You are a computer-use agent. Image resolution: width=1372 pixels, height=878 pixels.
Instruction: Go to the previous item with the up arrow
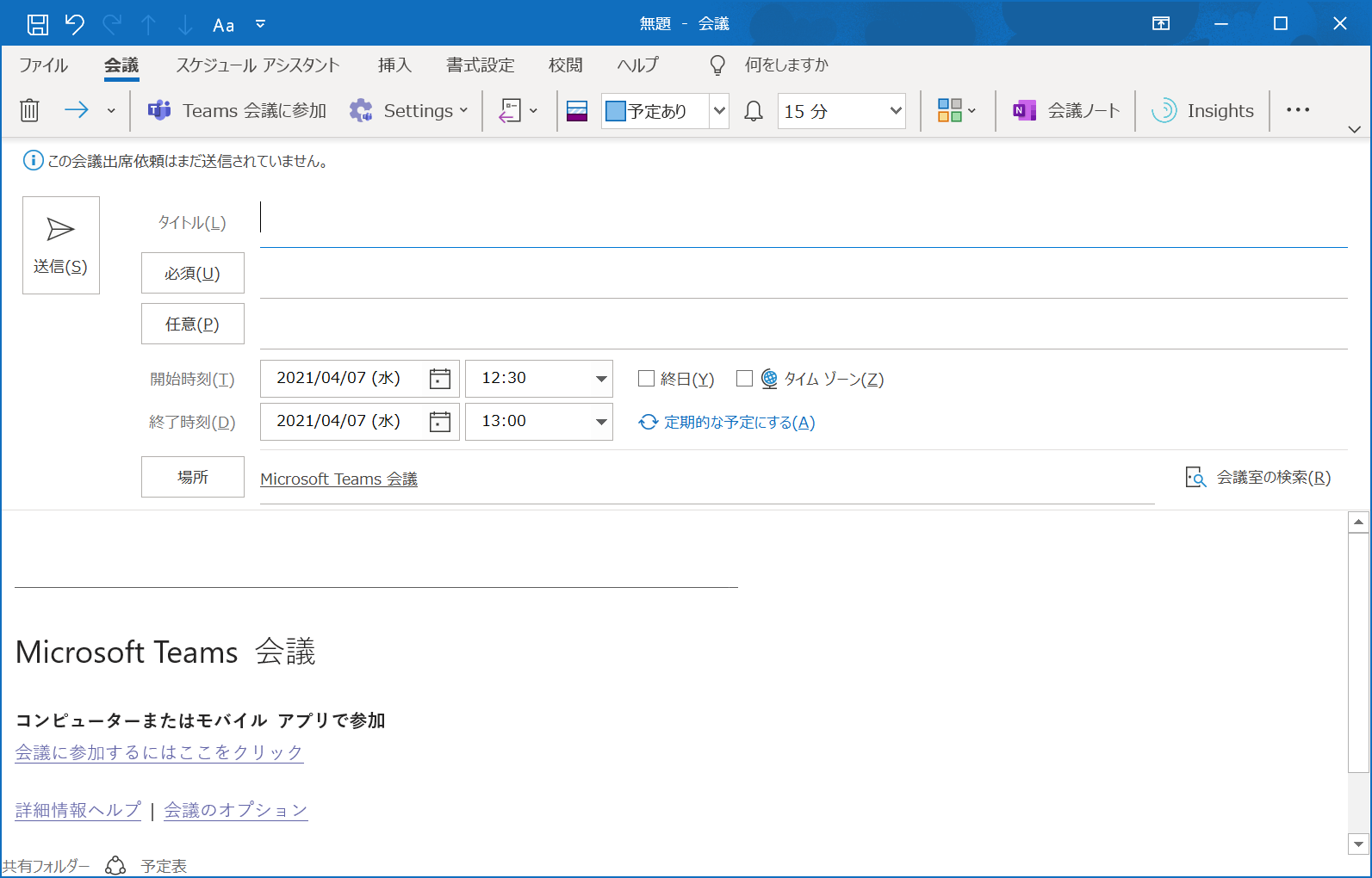(149, 24)
